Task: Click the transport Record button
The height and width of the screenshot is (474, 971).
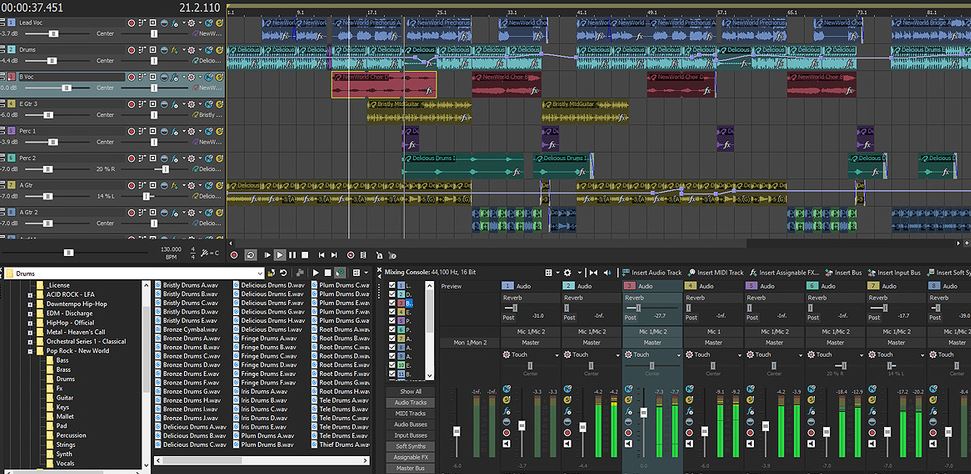Action: coord(234,255)
